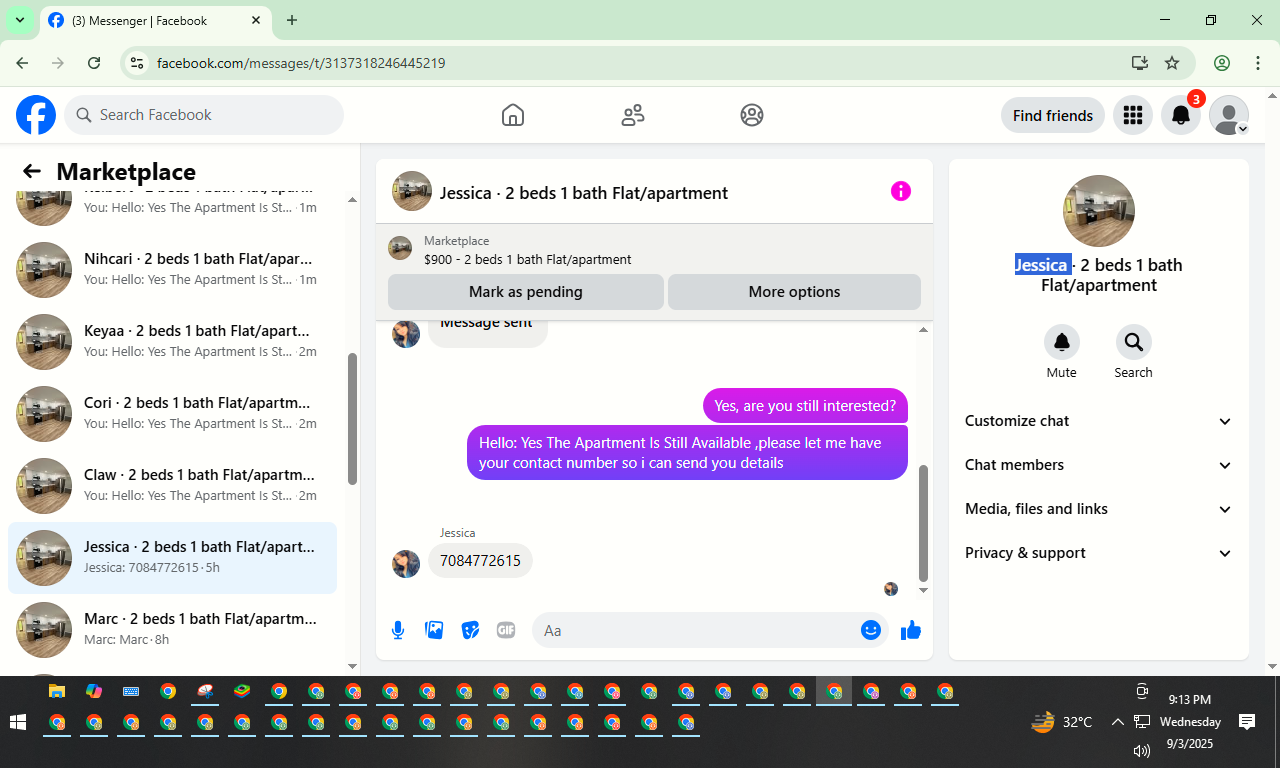Click the browser address bar URL
Image resolution: width=1280 pixels, height=768 pixels.
pos(301,63)
